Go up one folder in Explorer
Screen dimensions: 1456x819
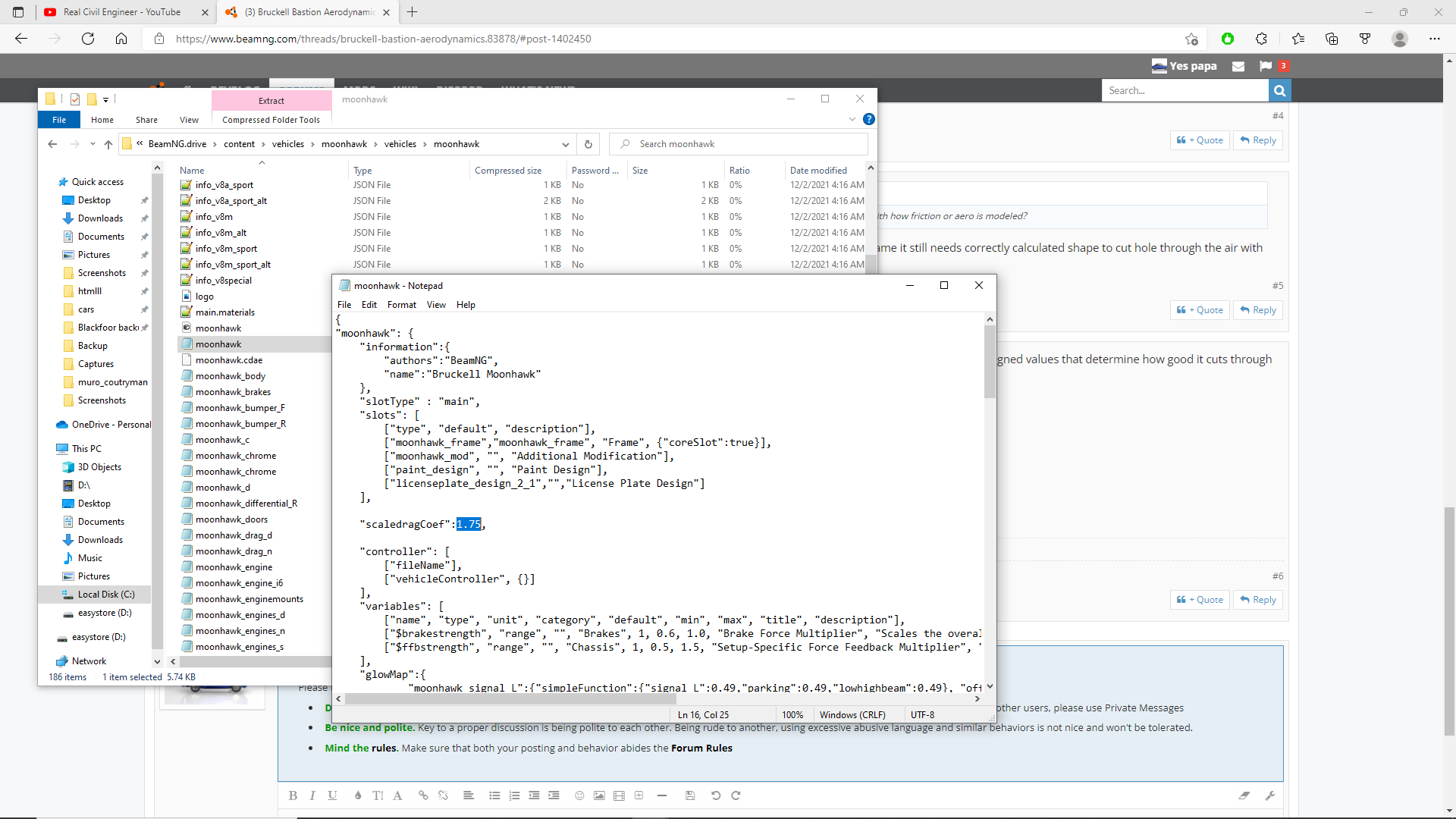click(x=108, y=144)
